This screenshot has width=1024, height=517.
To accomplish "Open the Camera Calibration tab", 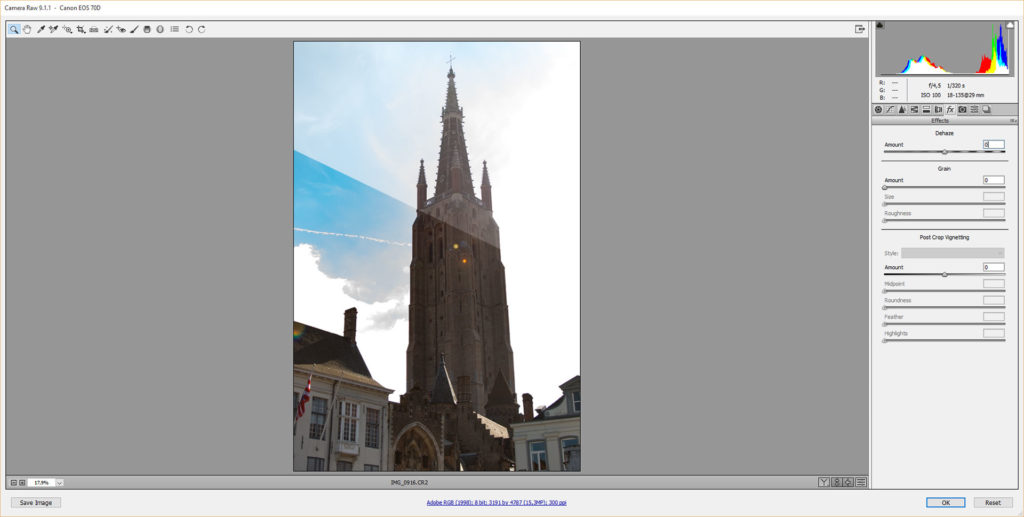I will tap(962, 110).
